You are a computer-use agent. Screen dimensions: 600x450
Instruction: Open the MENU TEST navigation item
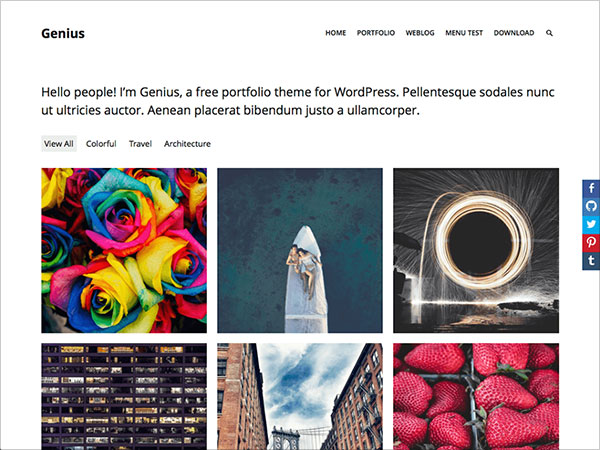click(464, 33)
